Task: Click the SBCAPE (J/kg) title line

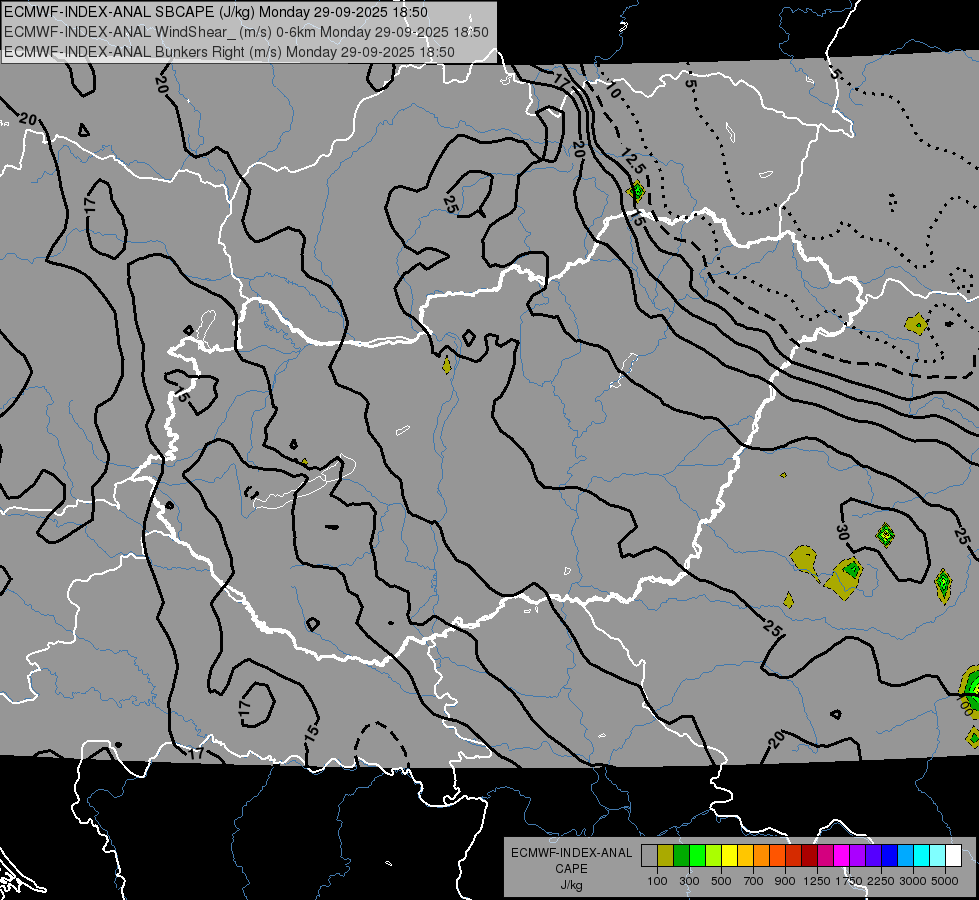Action: pos(216,12)
